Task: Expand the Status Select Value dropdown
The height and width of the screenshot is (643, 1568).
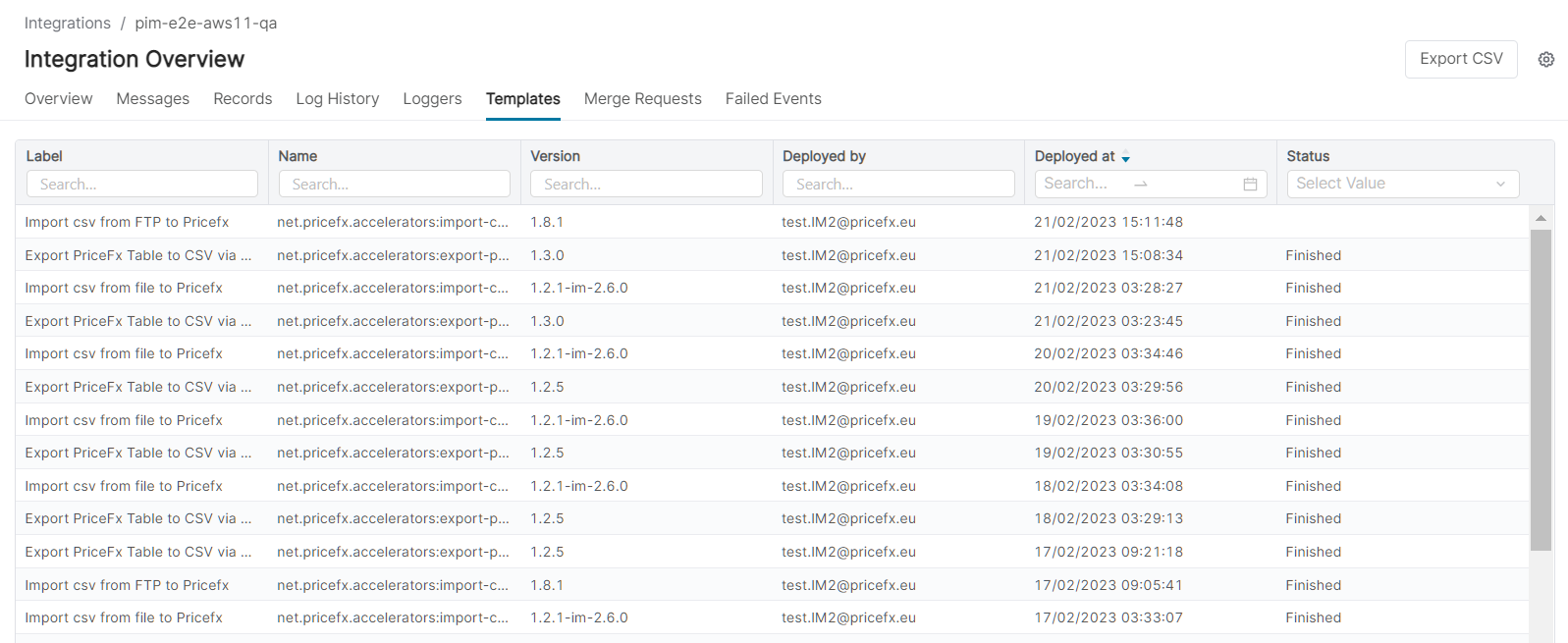Action: pos(1403,184)
